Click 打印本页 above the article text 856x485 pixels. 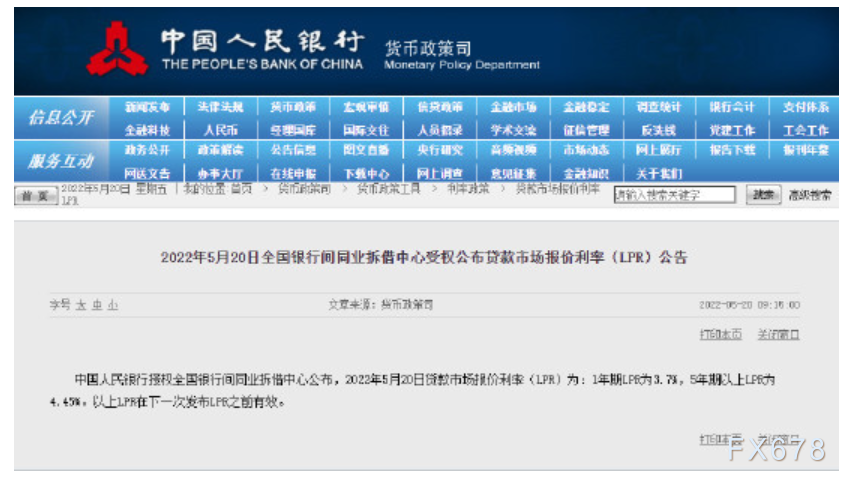pyautogui.click(x=721, y=334)
